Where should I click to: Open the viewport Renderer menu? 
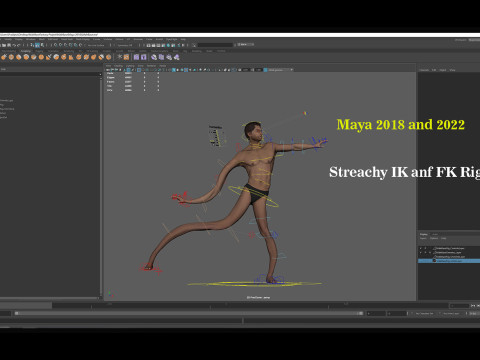(151, 66)
